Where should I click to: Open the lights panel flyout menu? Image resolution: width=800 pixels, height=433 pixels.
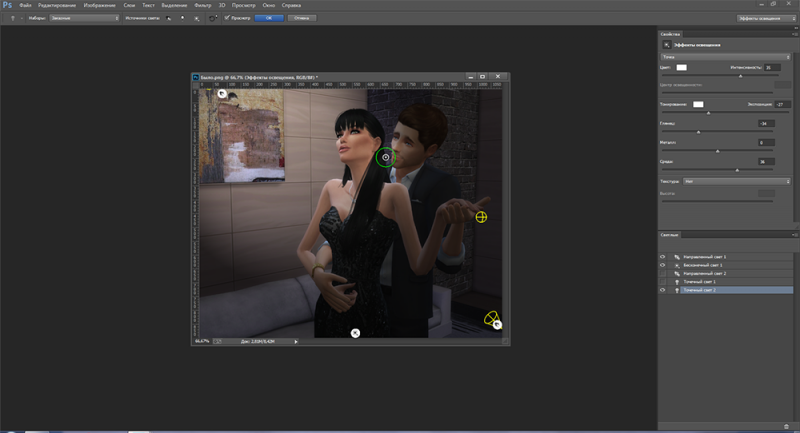tap(794, 235)
